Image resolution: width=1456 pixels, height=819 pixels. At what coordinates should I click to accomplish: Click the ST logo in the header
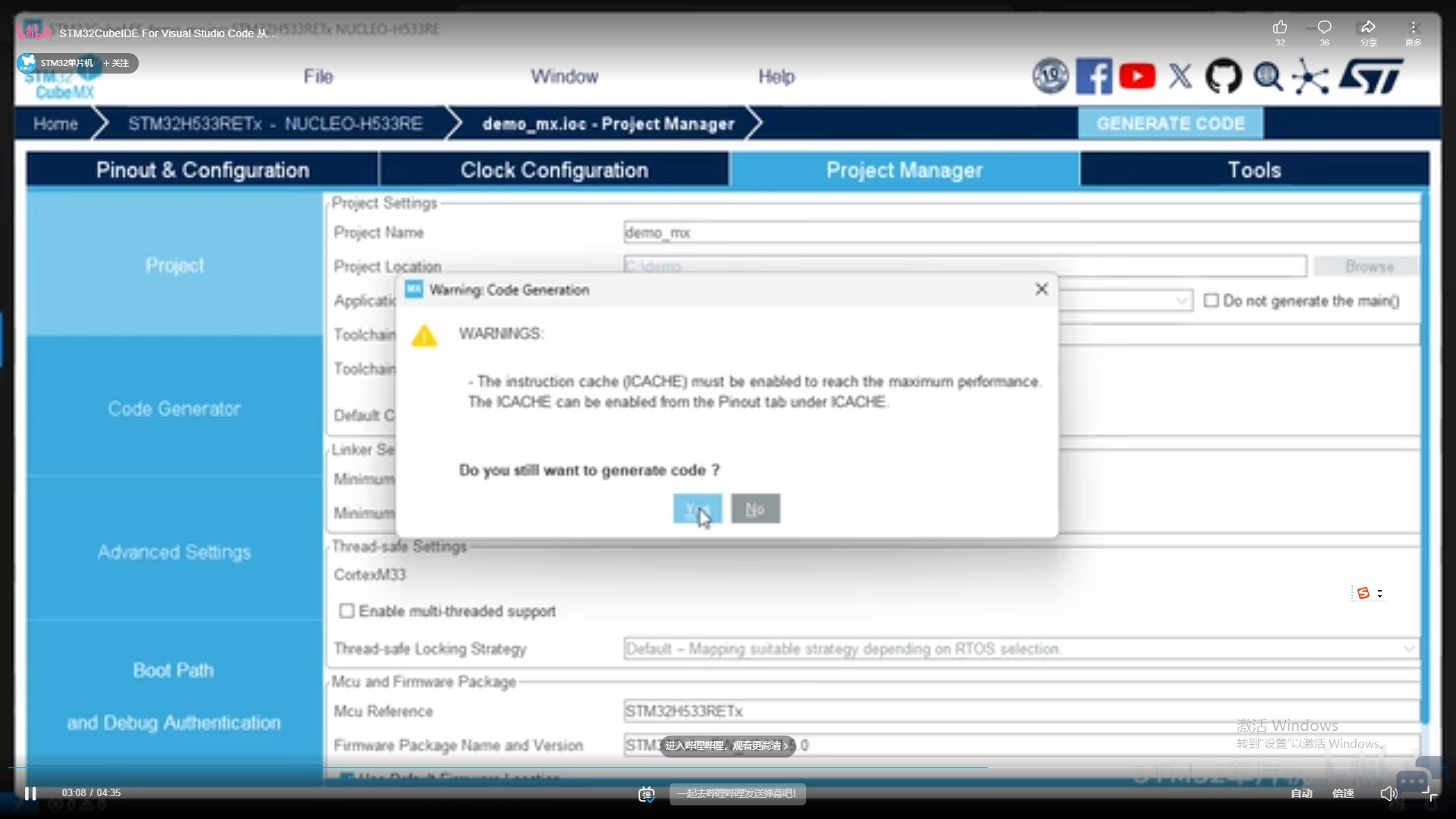tap(1371, 77)
